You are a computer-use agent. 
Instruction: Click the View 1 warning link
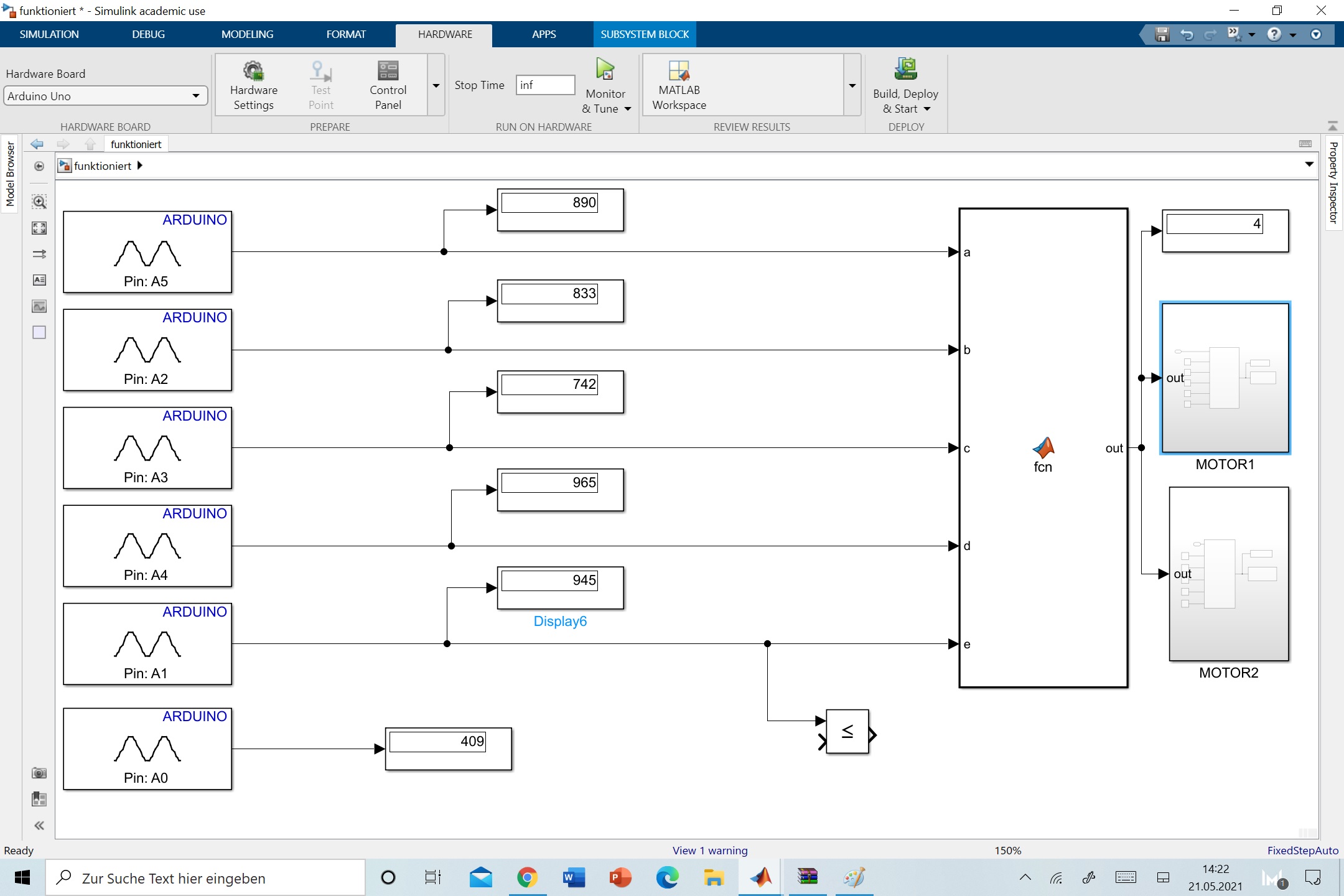(710, 851)
